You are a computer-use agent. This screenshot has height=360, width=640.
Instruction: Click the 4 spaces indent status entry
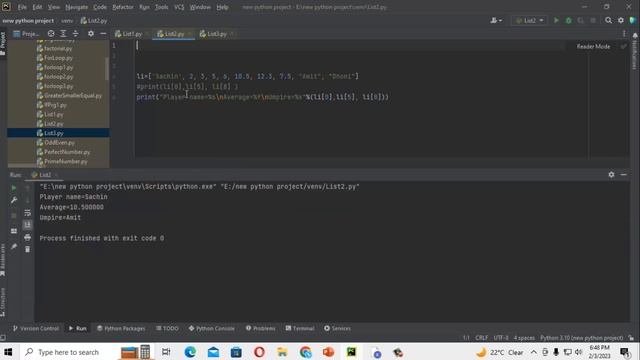tap(524, 338)
